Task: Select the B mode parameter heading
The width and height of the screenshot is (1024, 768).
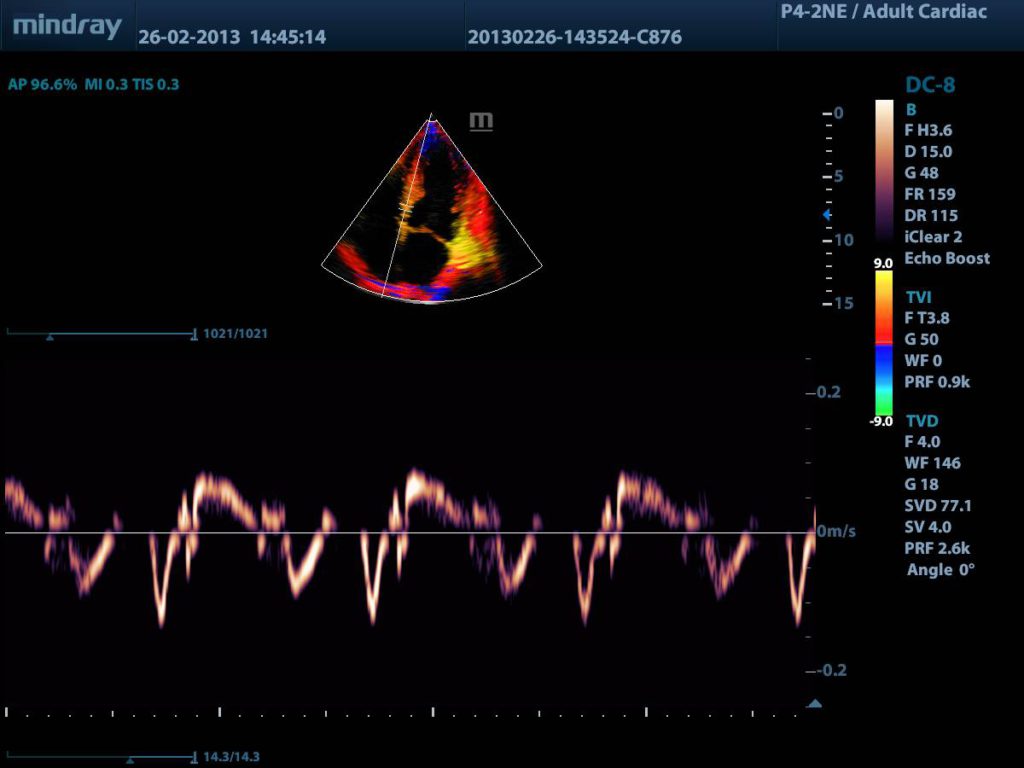Action: pyautogui.click(x=910, y=109)
